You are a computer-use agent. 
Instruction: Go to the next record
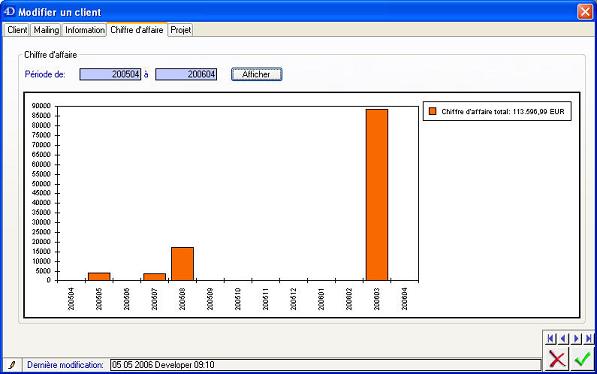tap(576, 338)
